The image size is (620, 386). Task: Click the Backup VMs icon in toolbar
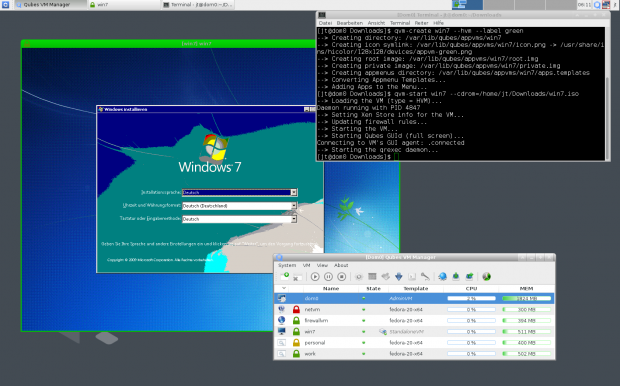coord(456,276)
